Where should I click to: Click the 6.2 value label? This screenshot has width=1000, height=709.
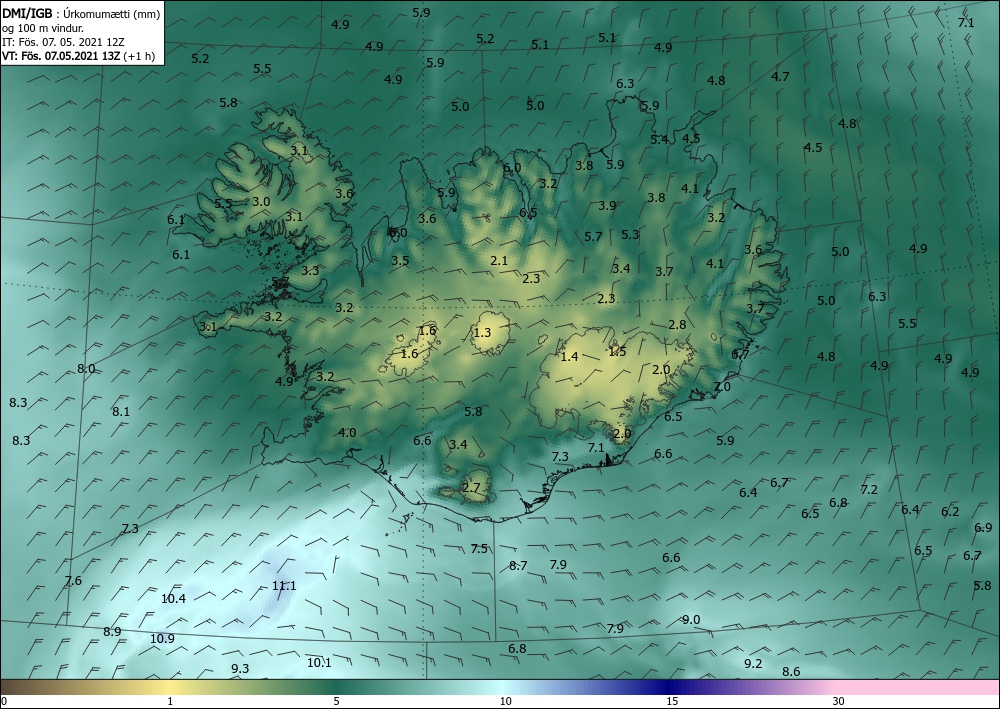tap(950, 511)
